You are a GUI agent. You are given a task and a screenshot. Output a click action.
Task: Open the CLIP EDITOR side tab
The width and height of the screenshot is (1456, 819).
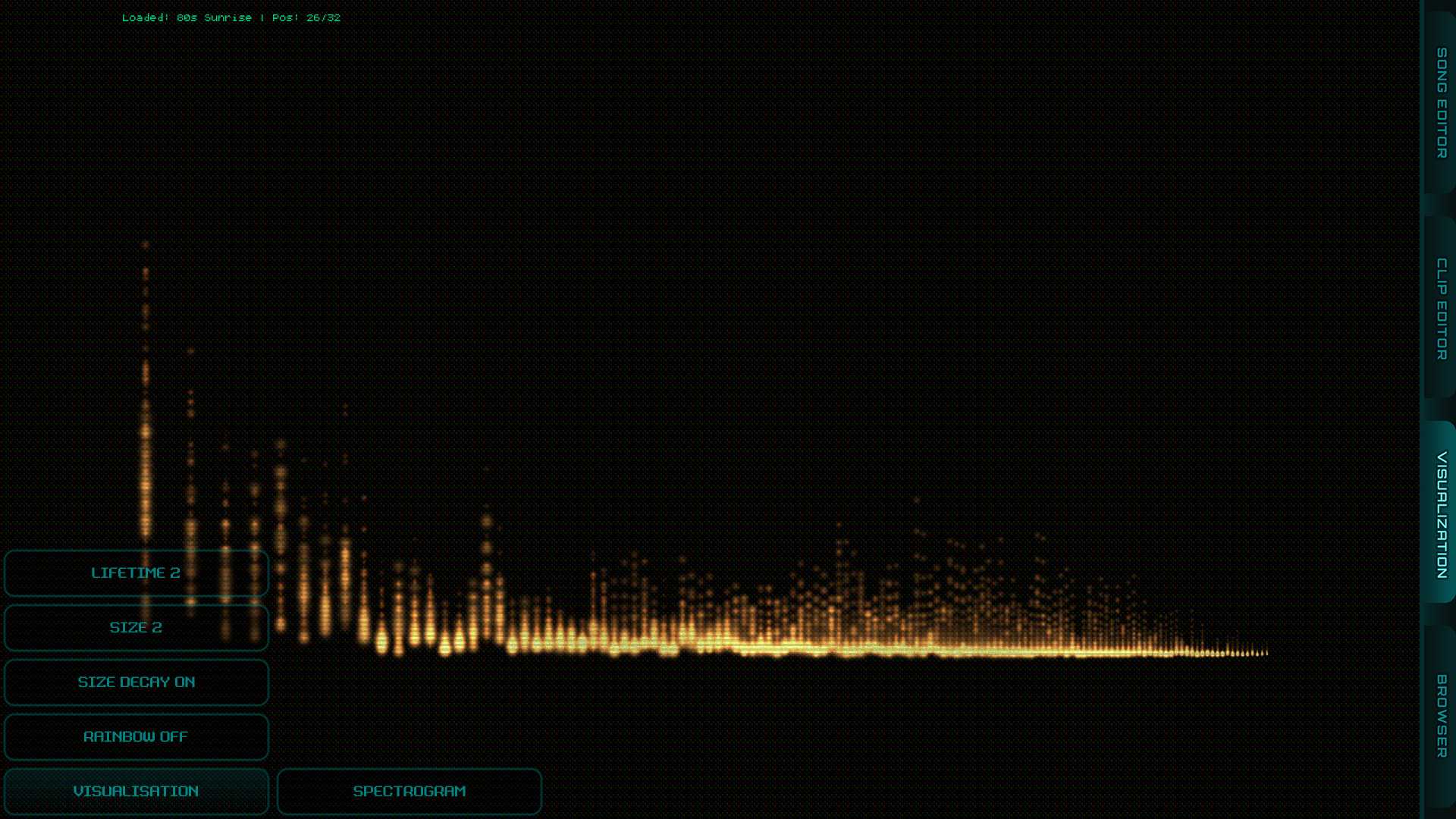tap(1441, 309)
